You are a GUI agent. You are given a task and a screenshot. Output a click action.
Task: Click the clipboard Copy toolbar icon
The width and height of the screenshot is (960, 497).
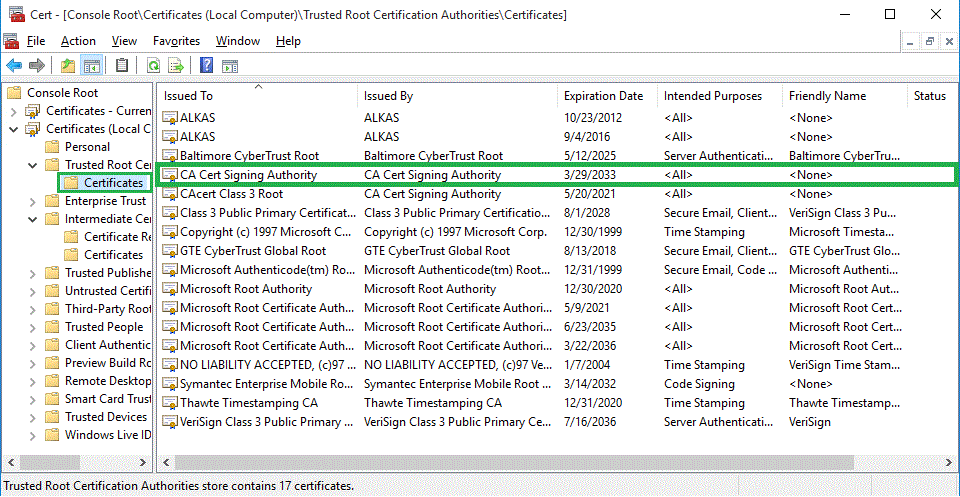(122, 66)
